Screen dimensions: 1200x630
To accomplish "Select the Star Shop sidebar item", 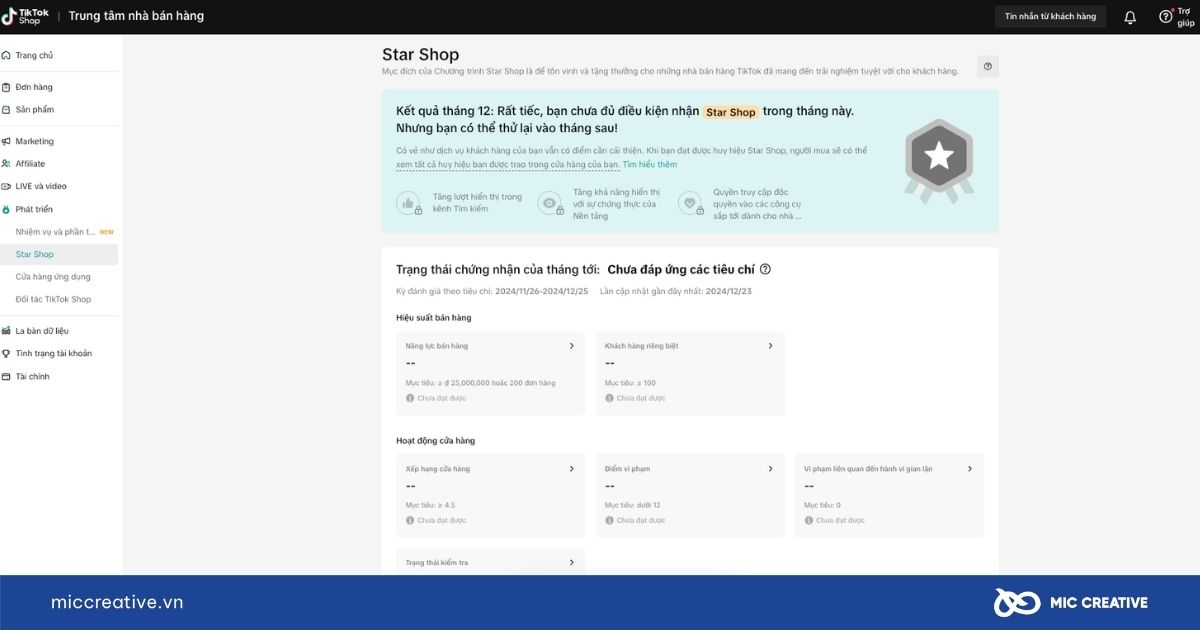I will pyautogui.click(x=59, y=254).
